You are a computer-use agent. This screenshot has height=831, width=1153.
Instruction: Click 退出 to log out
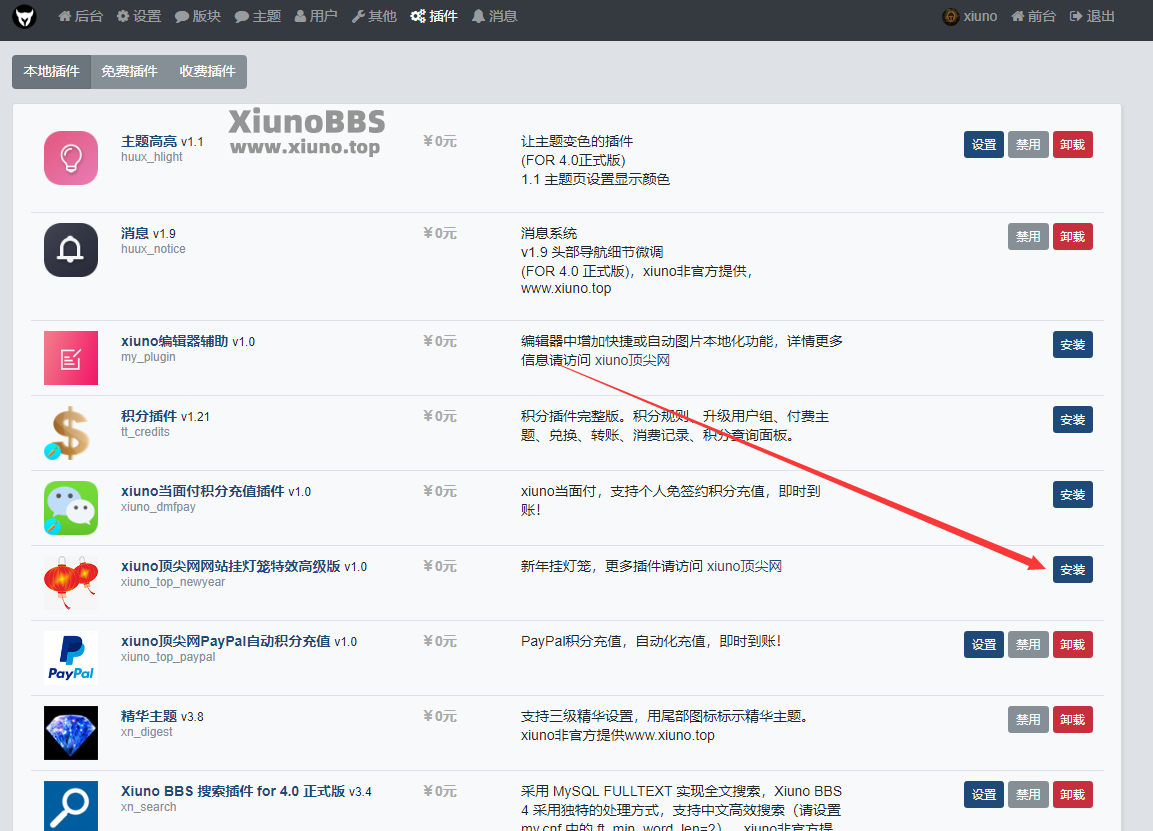[1092, 16]
